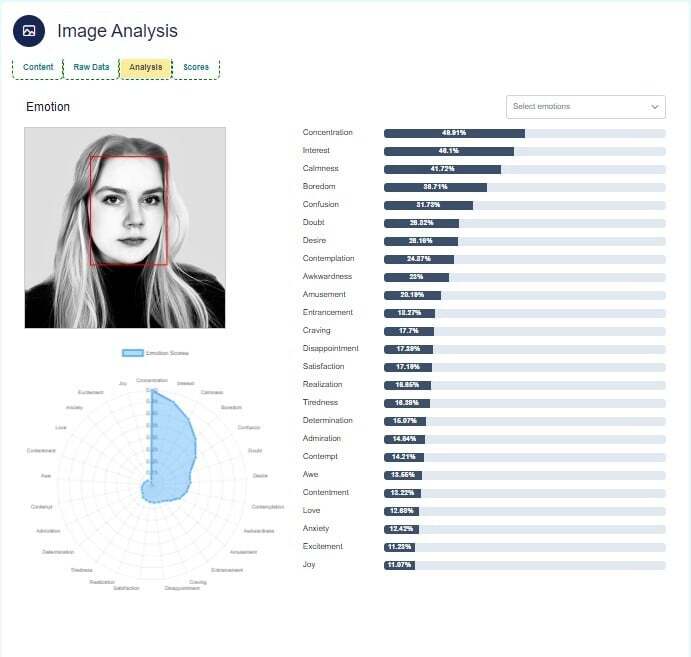691x657 pixels.
Task: Click the Excitement emotion label in list
Action: click(323, 547)
